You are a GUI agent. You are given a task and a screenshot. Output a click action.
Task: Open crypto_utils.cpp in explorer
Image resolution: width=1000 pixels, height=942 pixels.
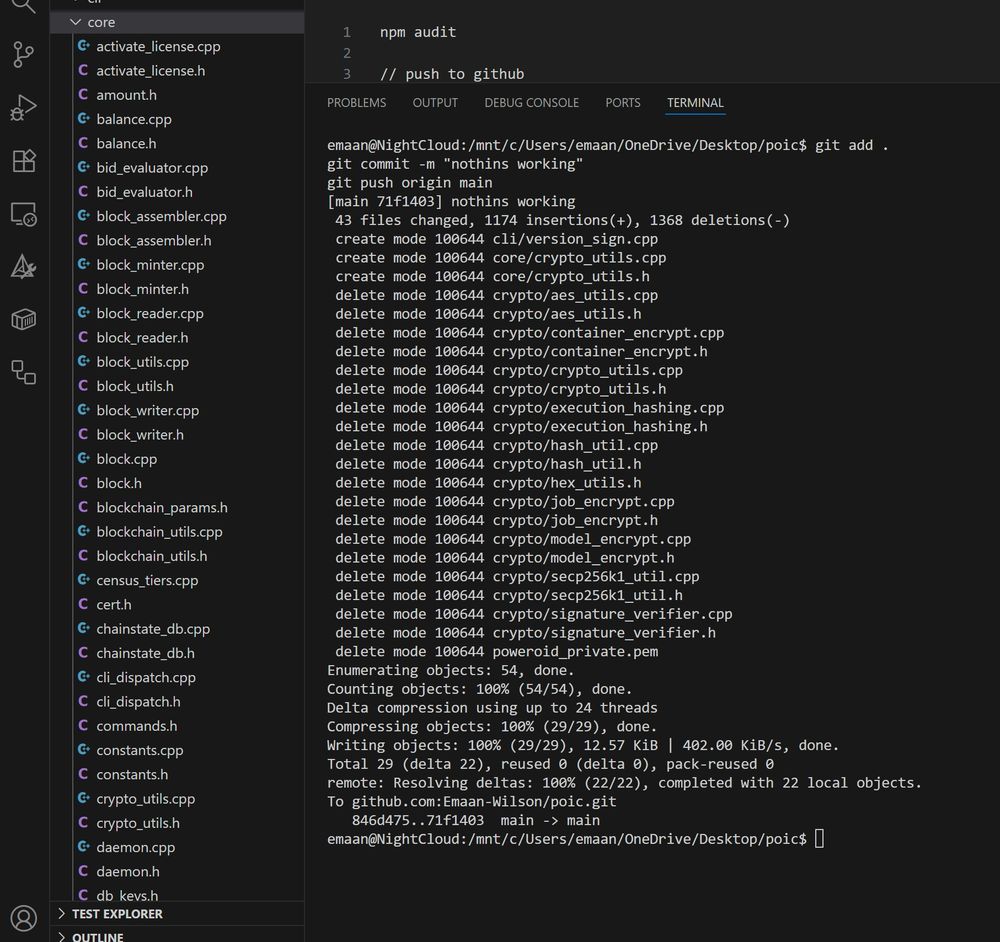[x=177, y=798]
